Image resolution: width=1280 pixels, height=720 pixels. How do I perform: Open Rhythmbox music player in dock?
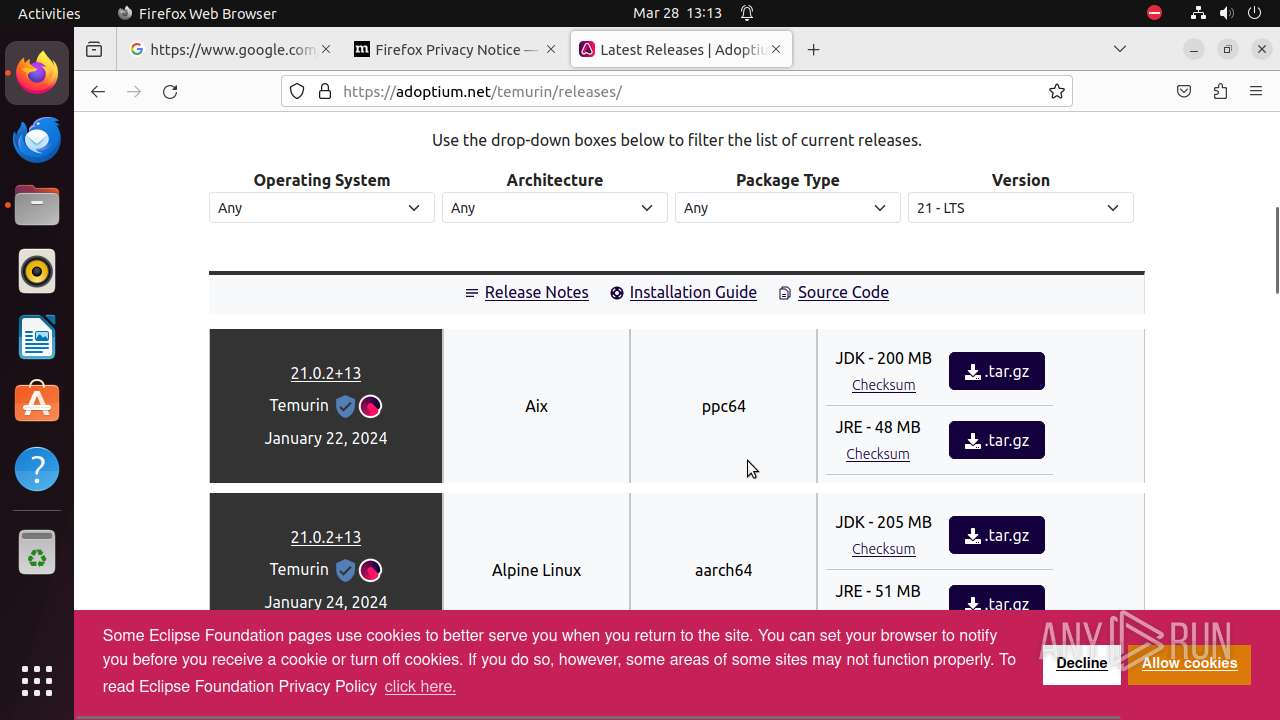tap(37, 271)
